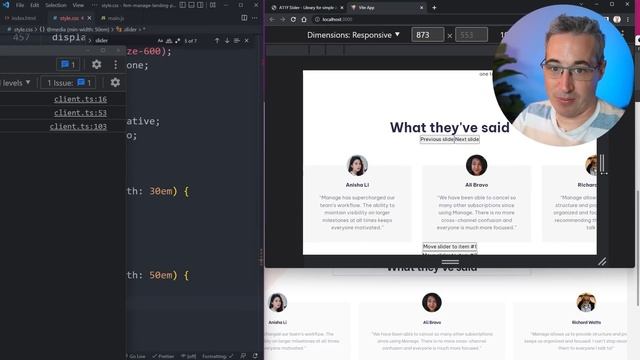The image size is (640, 360).
Task: Click the height field showing 553
Action: tap(471, 35)
